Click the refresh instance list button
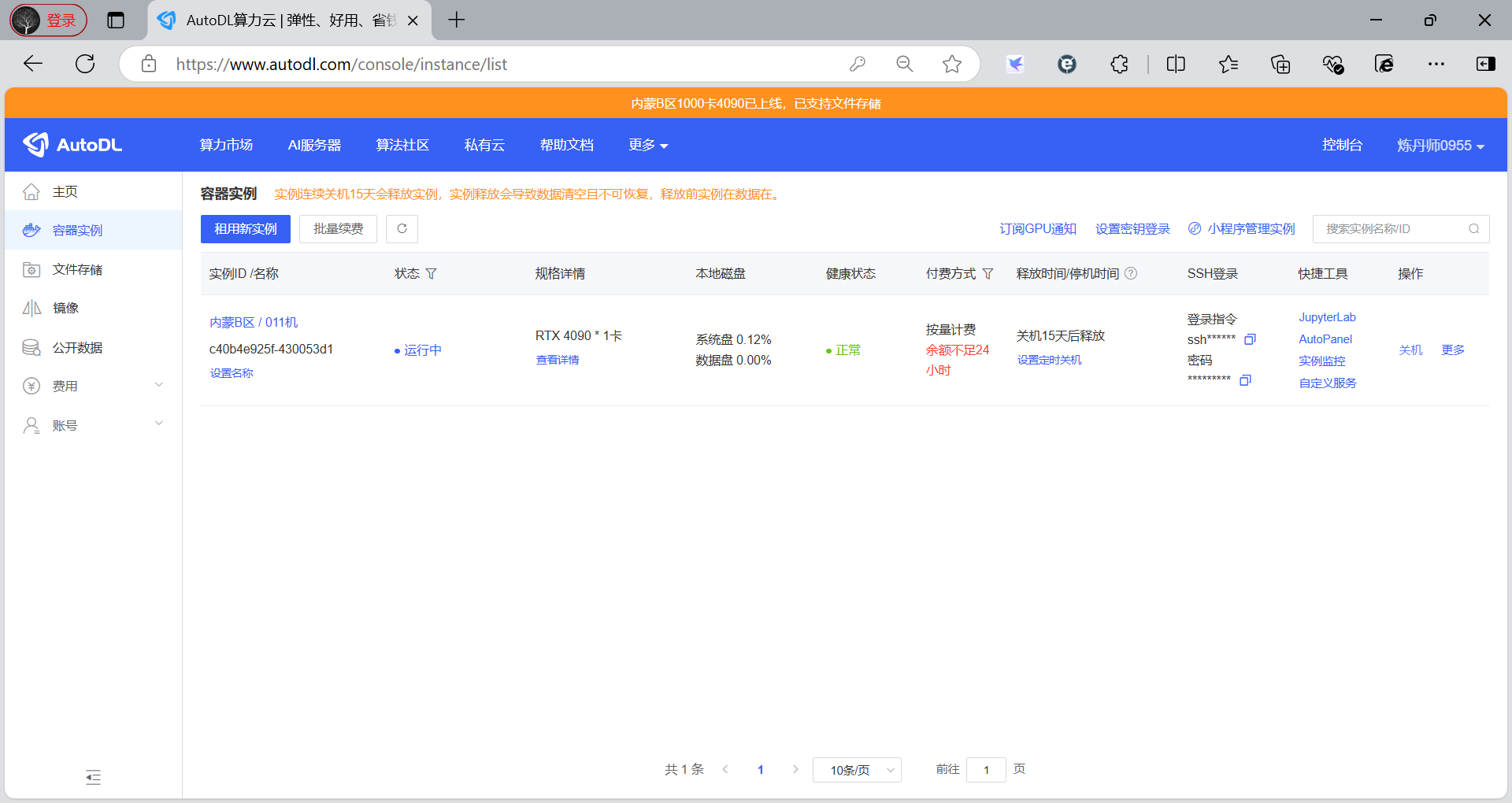 [x=402, y=228]
